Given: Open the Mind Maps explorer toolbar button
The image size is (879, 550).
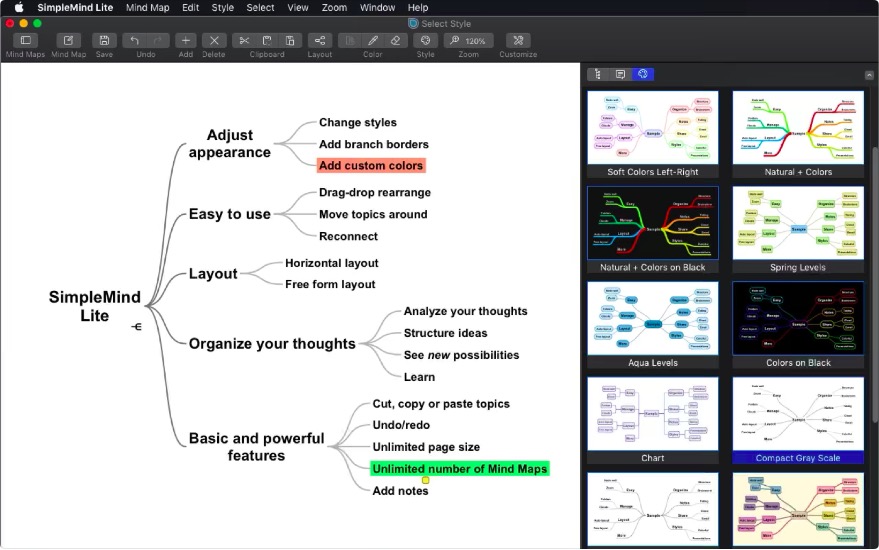Looking at the screenshot, I should coord(25,40).
